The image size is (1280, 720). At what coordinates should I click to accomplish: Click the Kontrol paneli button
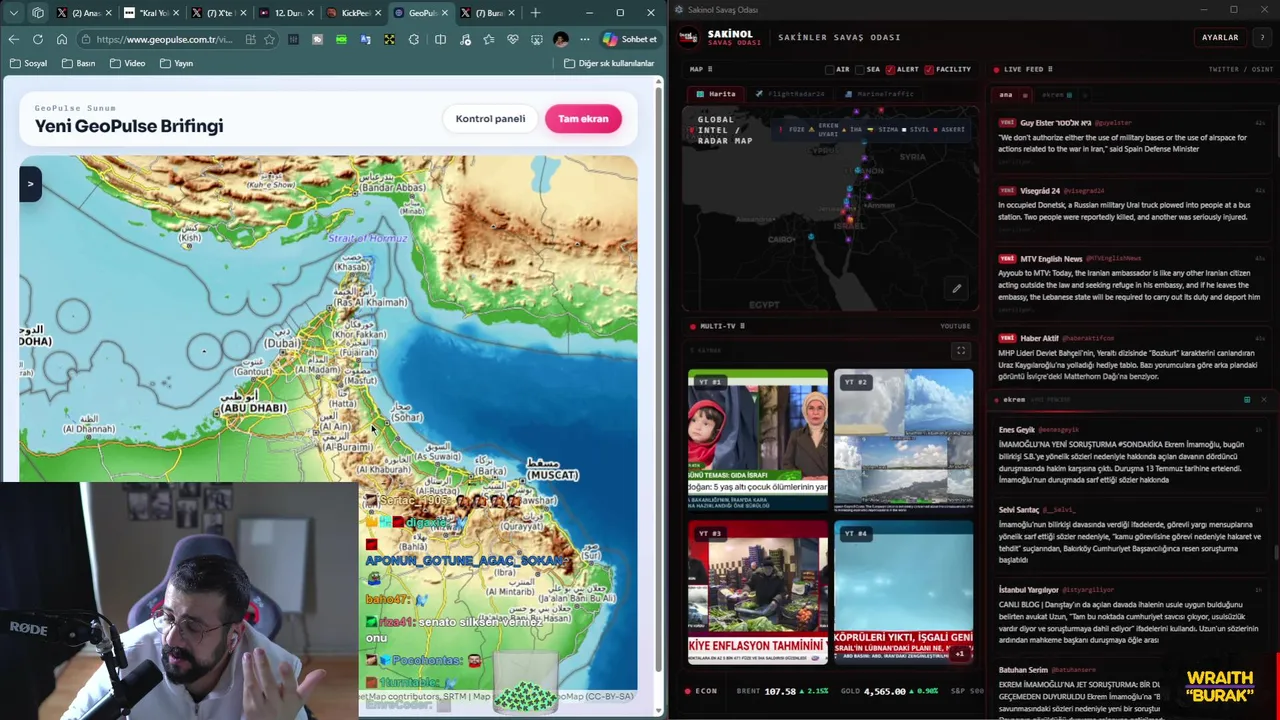click(490, 119)
